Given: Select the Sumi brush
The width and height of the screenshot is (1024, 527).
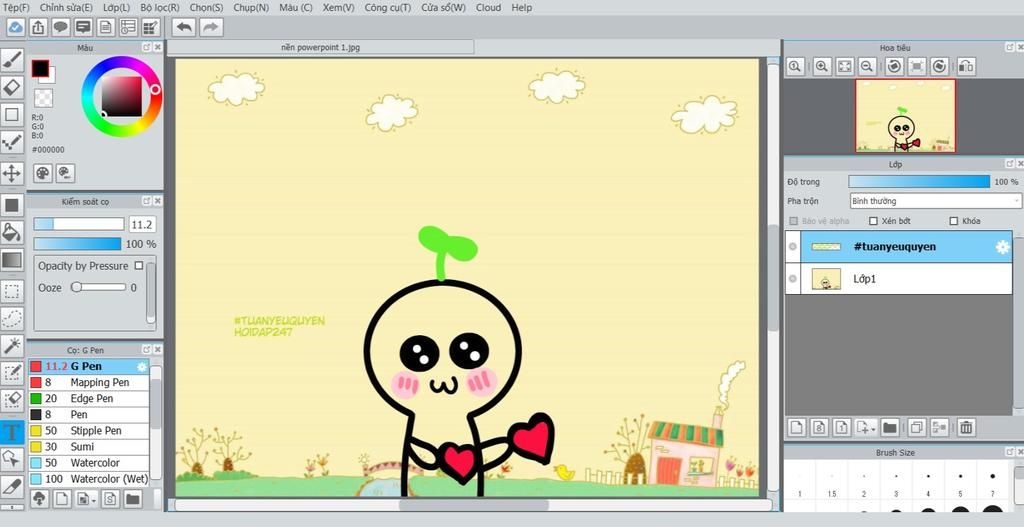Looking at the screenshot, I should pyautogui.click(x=89, y=447).
